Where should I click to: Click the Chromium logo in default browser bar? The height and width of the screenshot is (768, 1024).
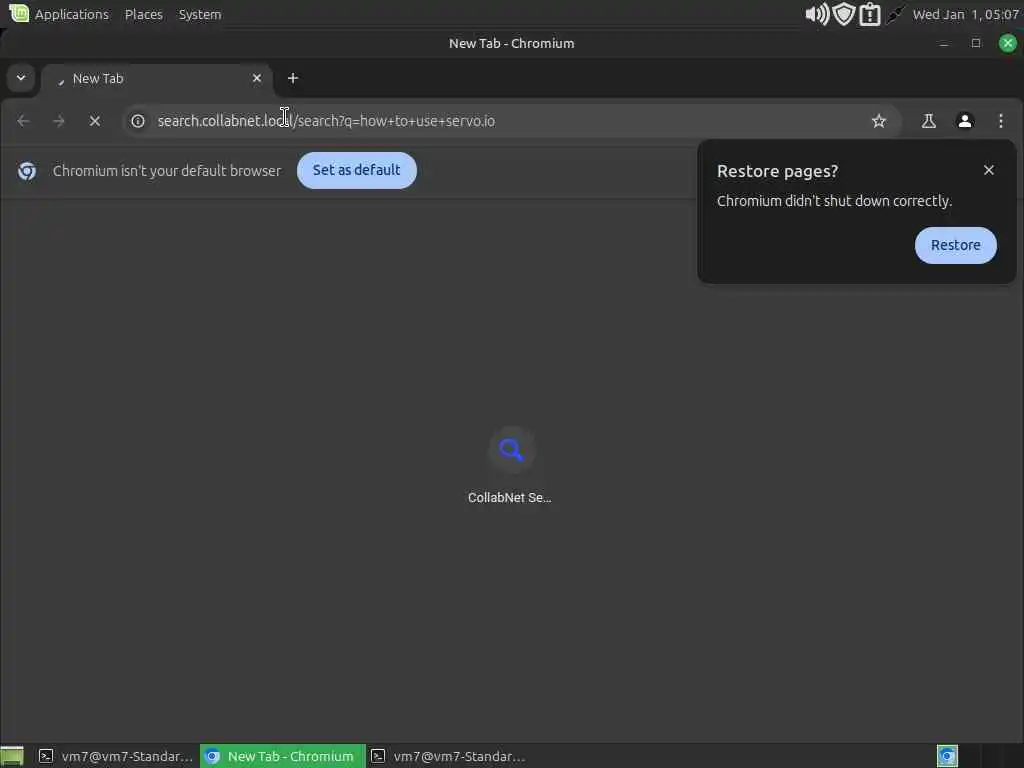pyautogui.click(x=27, y=171)
